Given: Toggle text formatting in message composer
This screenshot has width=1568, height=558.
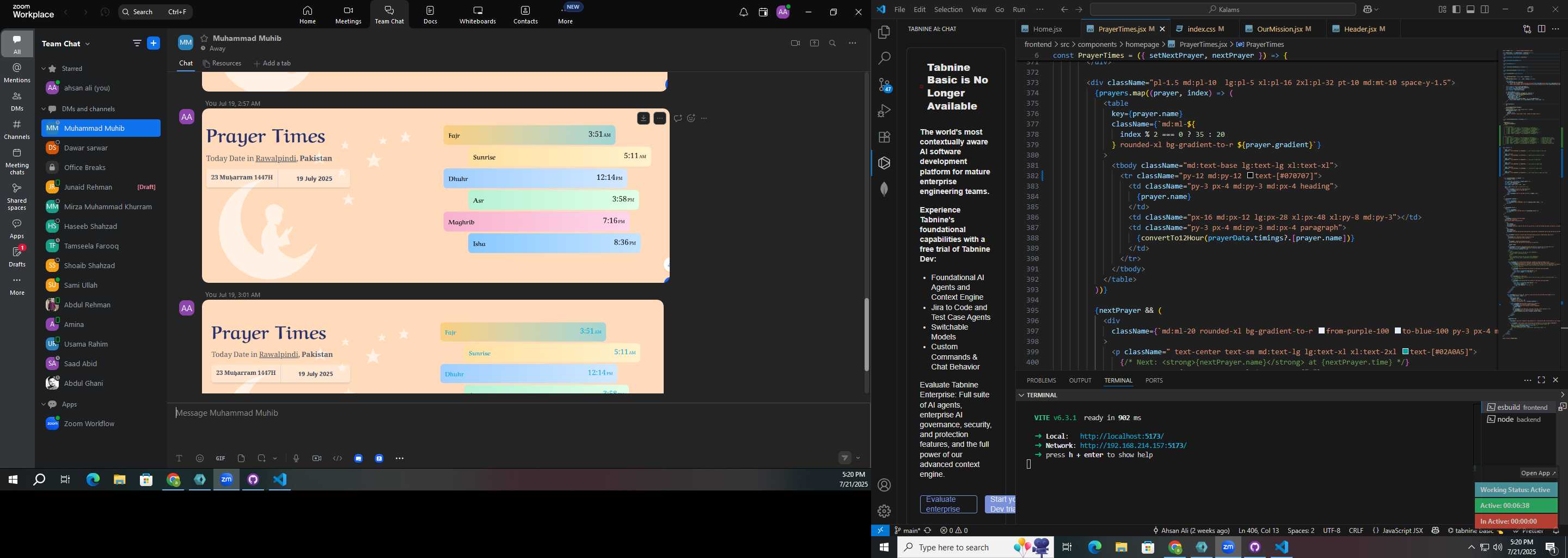Looking at the screenshot, I should click(179, 458).
